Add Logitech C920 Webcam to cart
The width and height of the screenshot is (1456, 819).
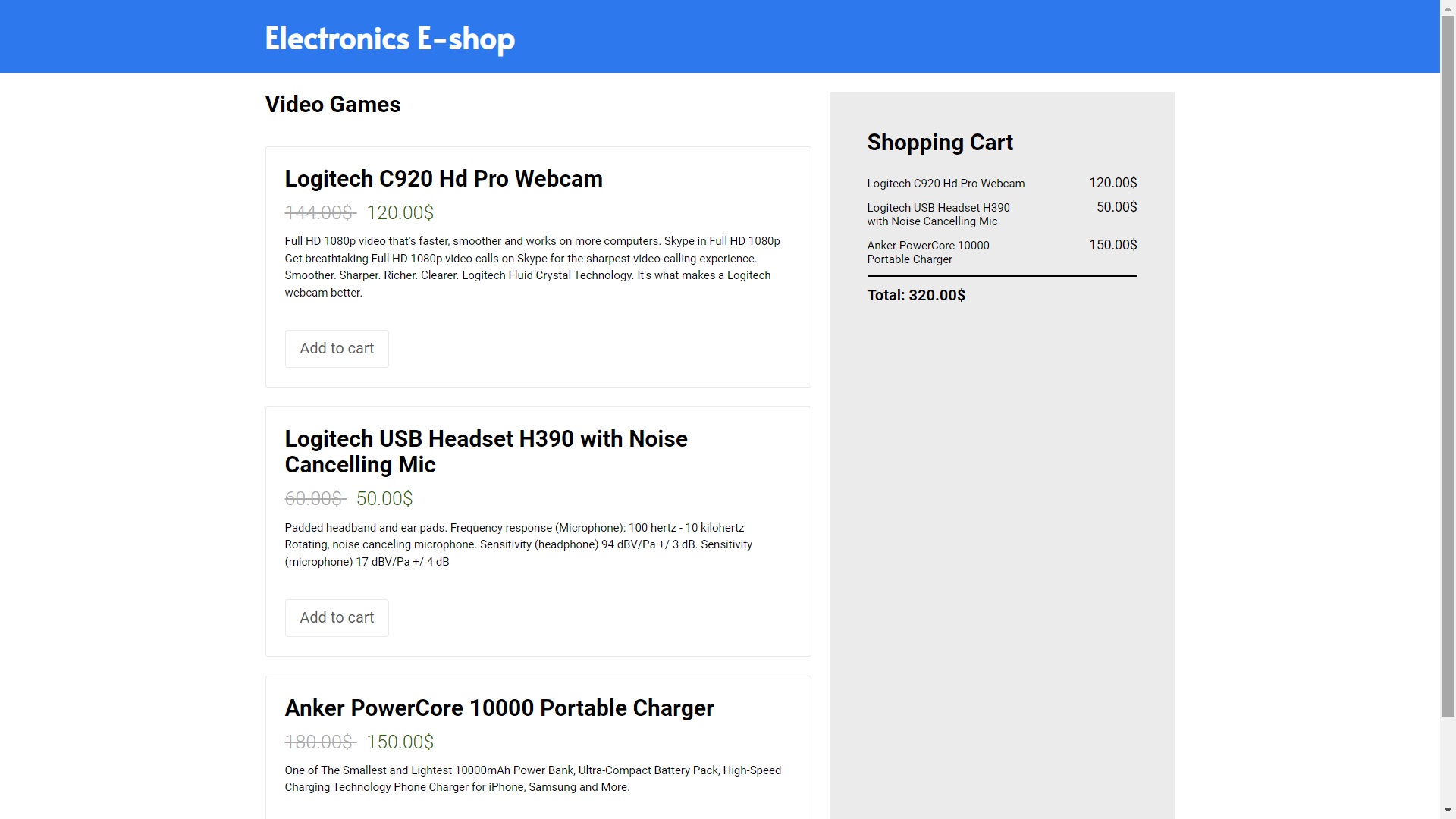(337, 349)
